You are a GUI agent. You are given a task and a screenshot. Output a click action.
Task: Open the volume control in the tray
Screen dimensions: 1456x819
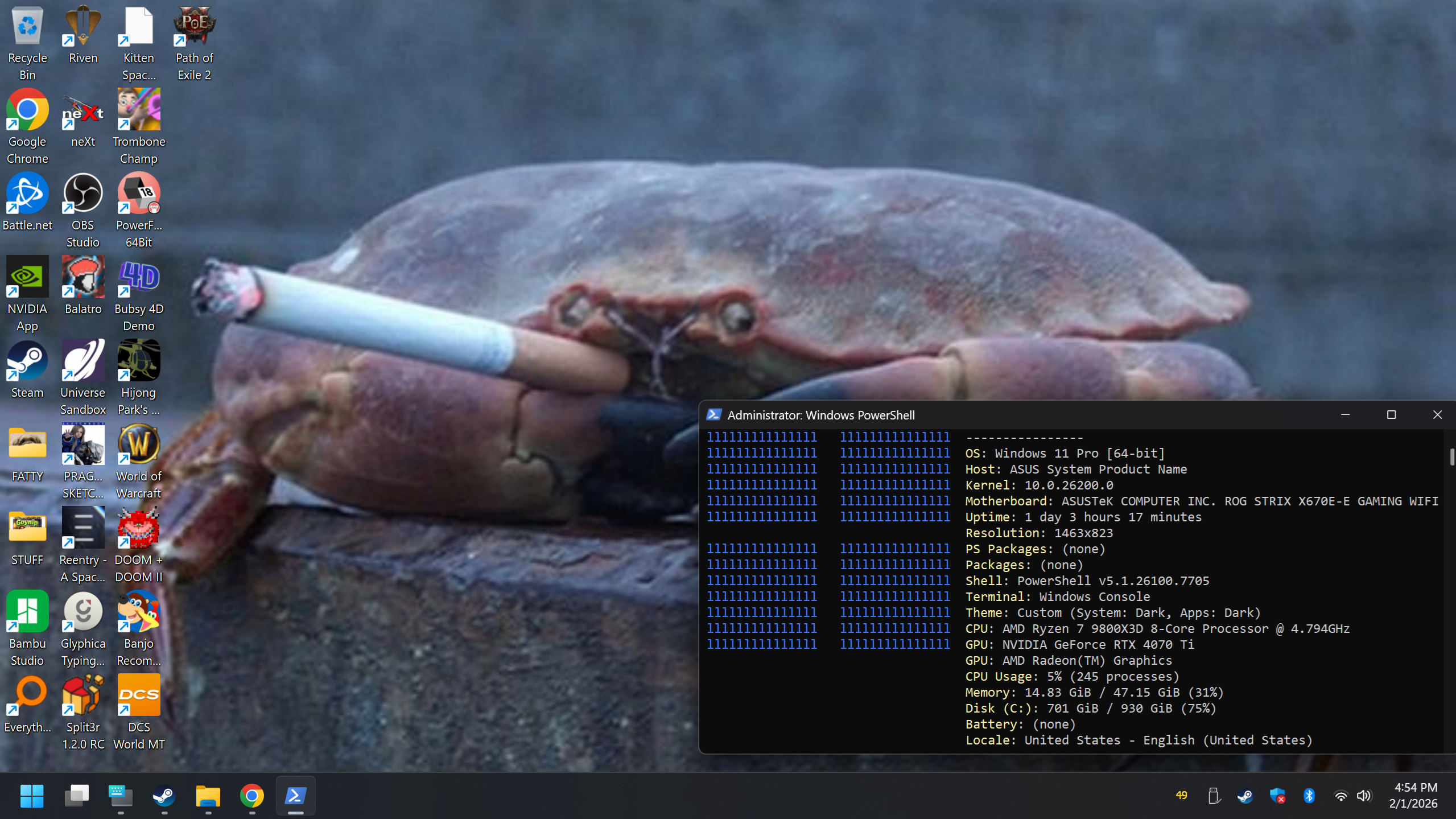(1364, 796)
